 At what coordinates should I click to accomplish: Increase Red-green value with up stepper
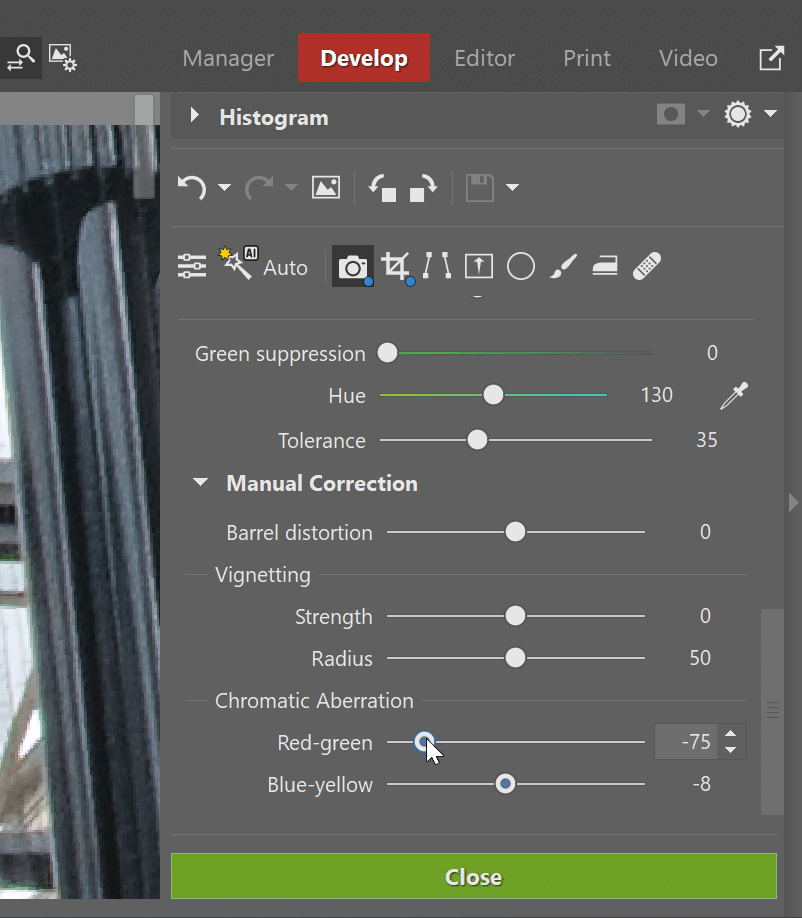731,734
